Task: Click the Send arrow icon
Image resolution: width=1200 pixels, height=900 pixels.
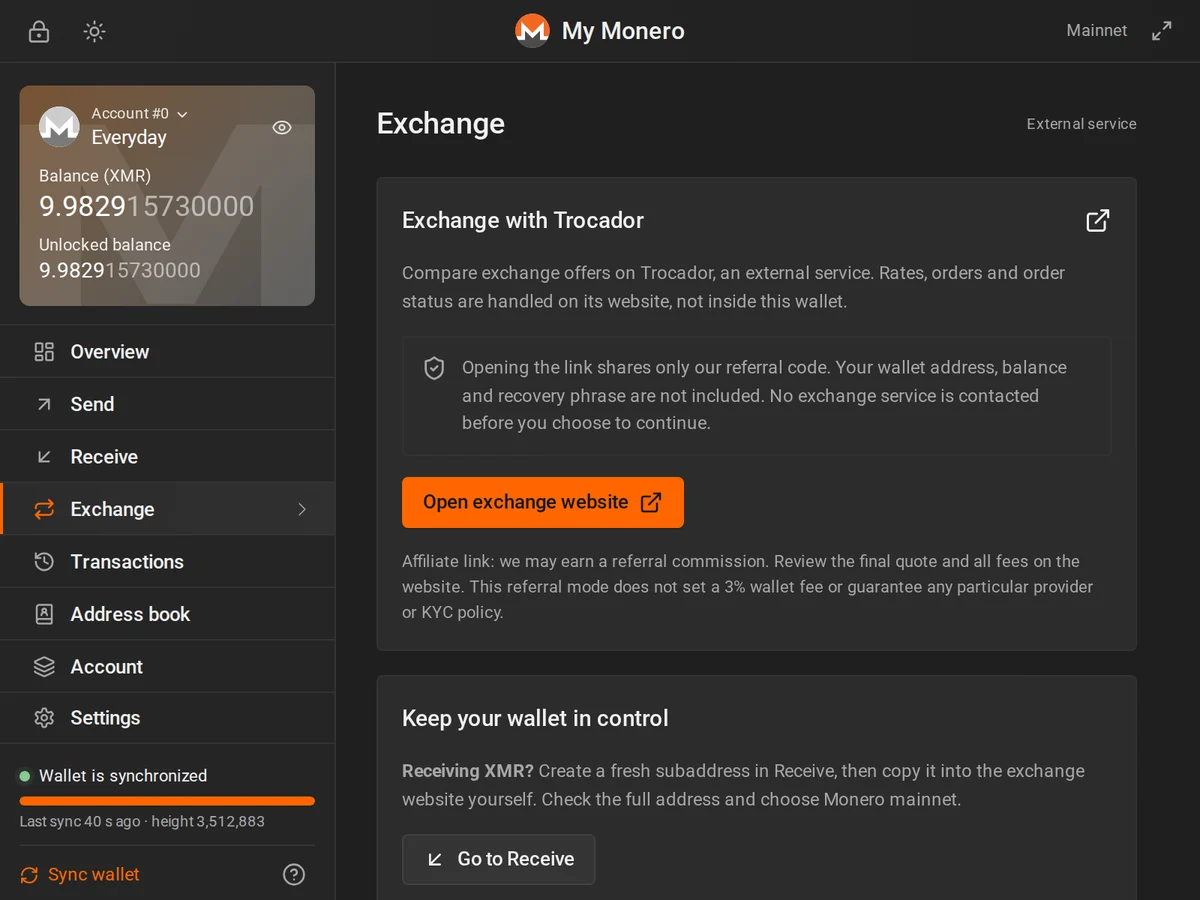Action: tap(44, 404)
